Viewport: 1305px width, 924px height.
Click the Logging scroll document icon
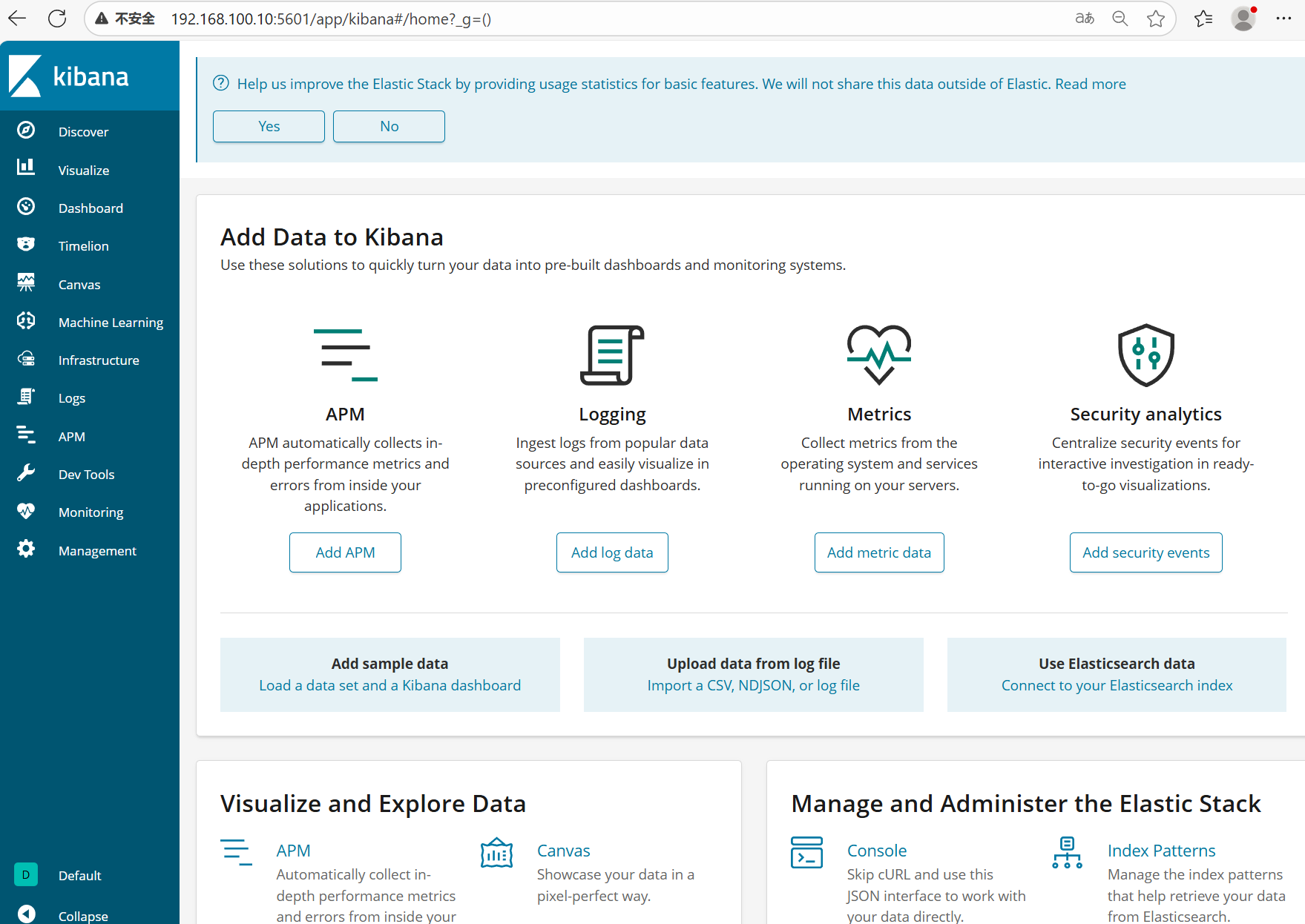tap(612, 354)
